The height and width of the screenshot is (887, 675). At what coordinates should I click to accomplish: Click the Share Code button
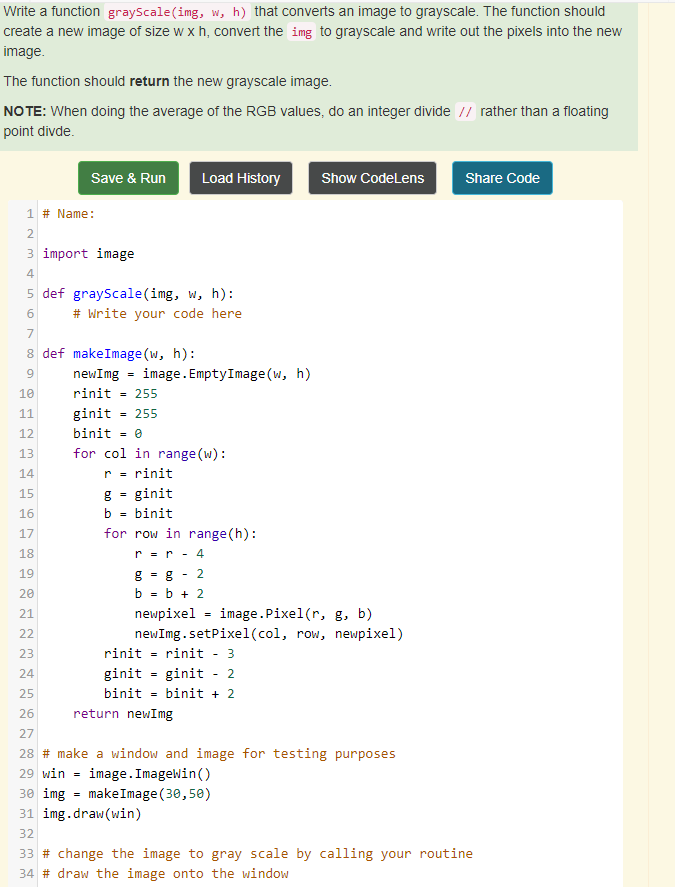(x=502, y=177)
